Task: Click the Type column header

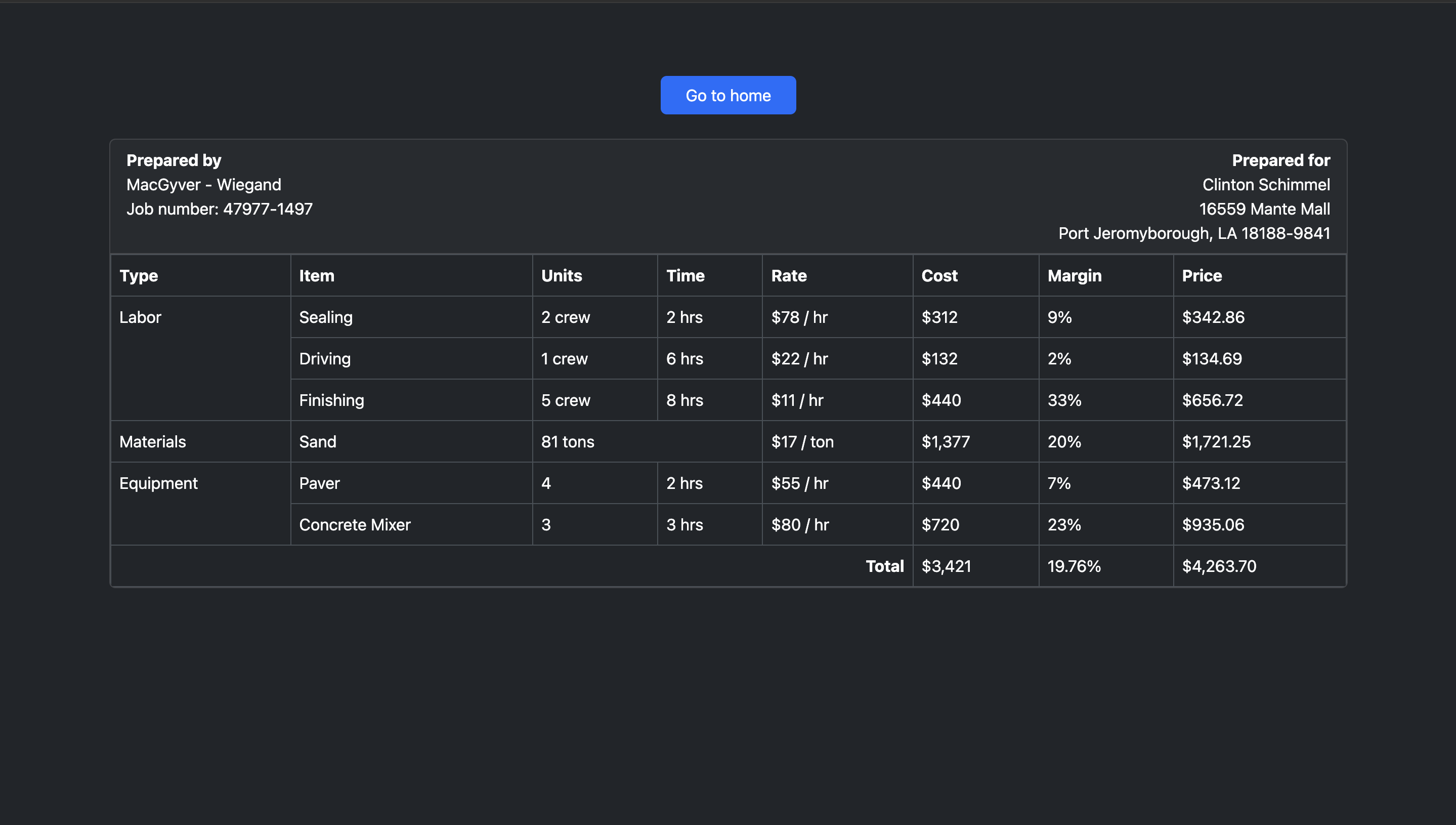Action: 200,276
